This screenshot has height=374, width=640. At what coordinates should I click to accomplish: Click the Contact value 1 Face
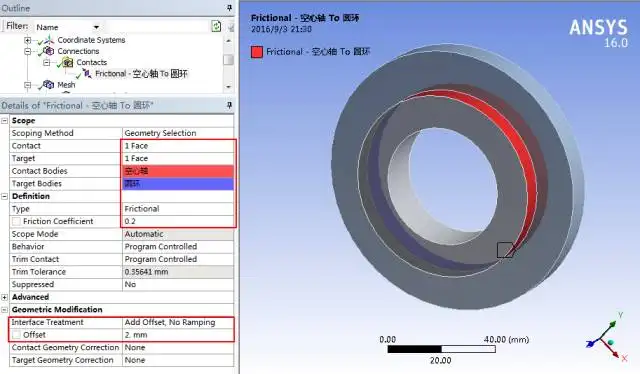pyautogui.click(x=178, y=146)
